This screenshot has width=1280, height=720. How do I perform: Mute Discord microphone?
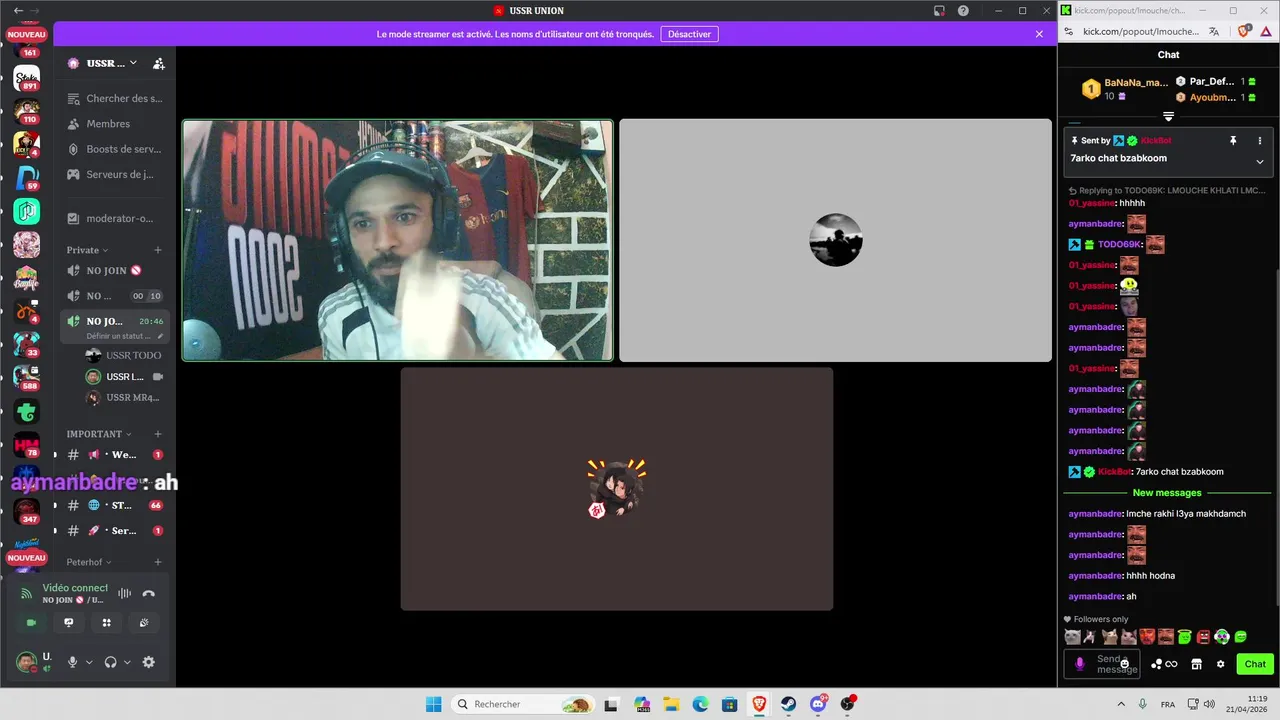[x=72, y=662]
